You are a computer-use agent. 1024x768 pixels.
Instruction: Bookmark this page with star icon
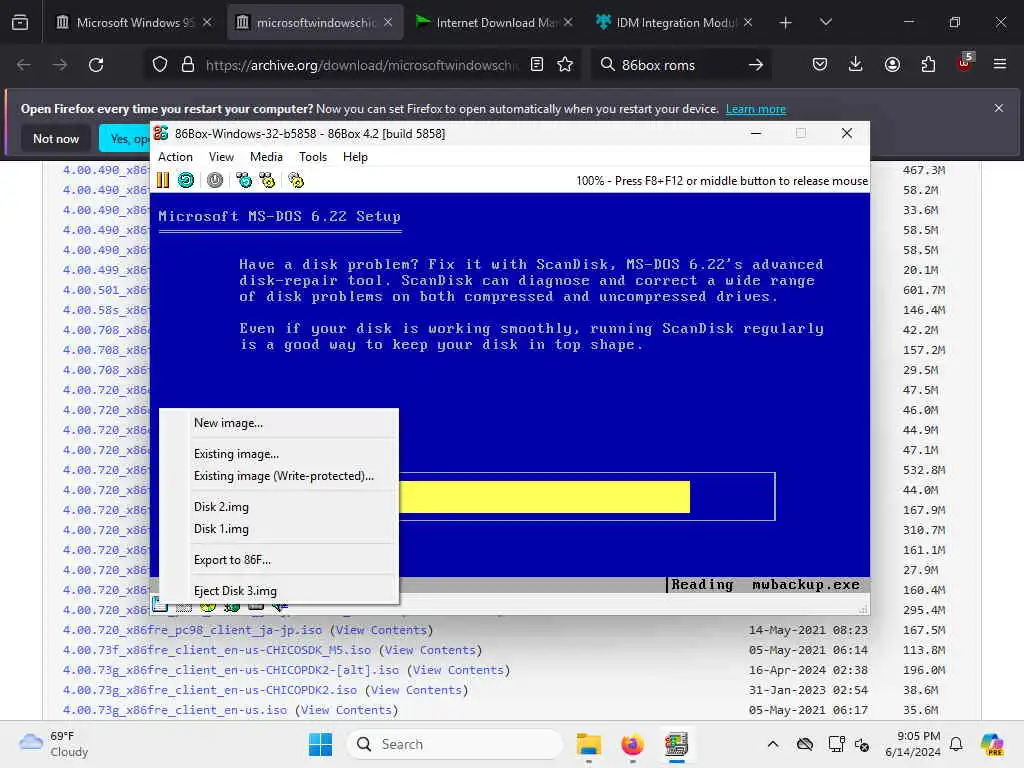coord(565,65)
